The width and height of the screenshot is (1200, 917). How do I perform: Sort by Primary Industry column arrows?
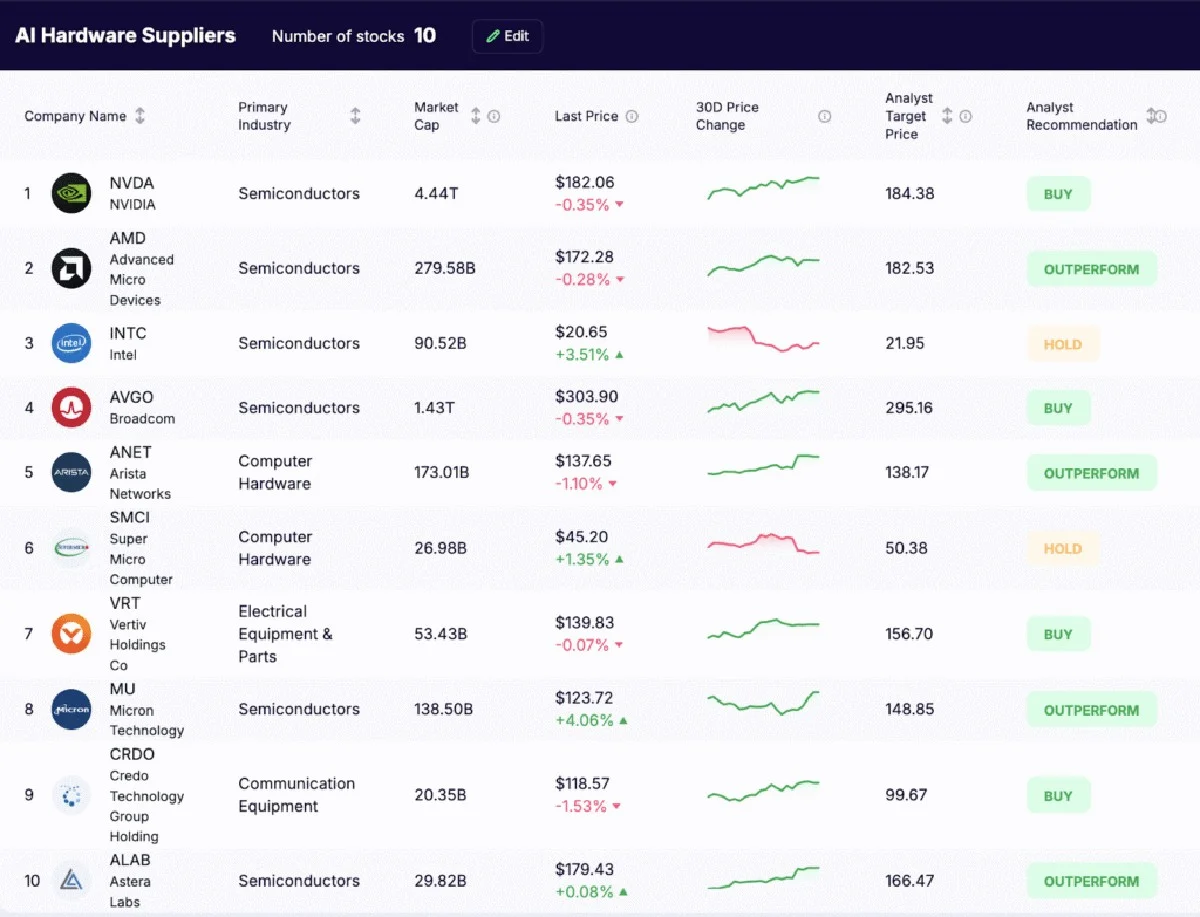tap(355, 116)
